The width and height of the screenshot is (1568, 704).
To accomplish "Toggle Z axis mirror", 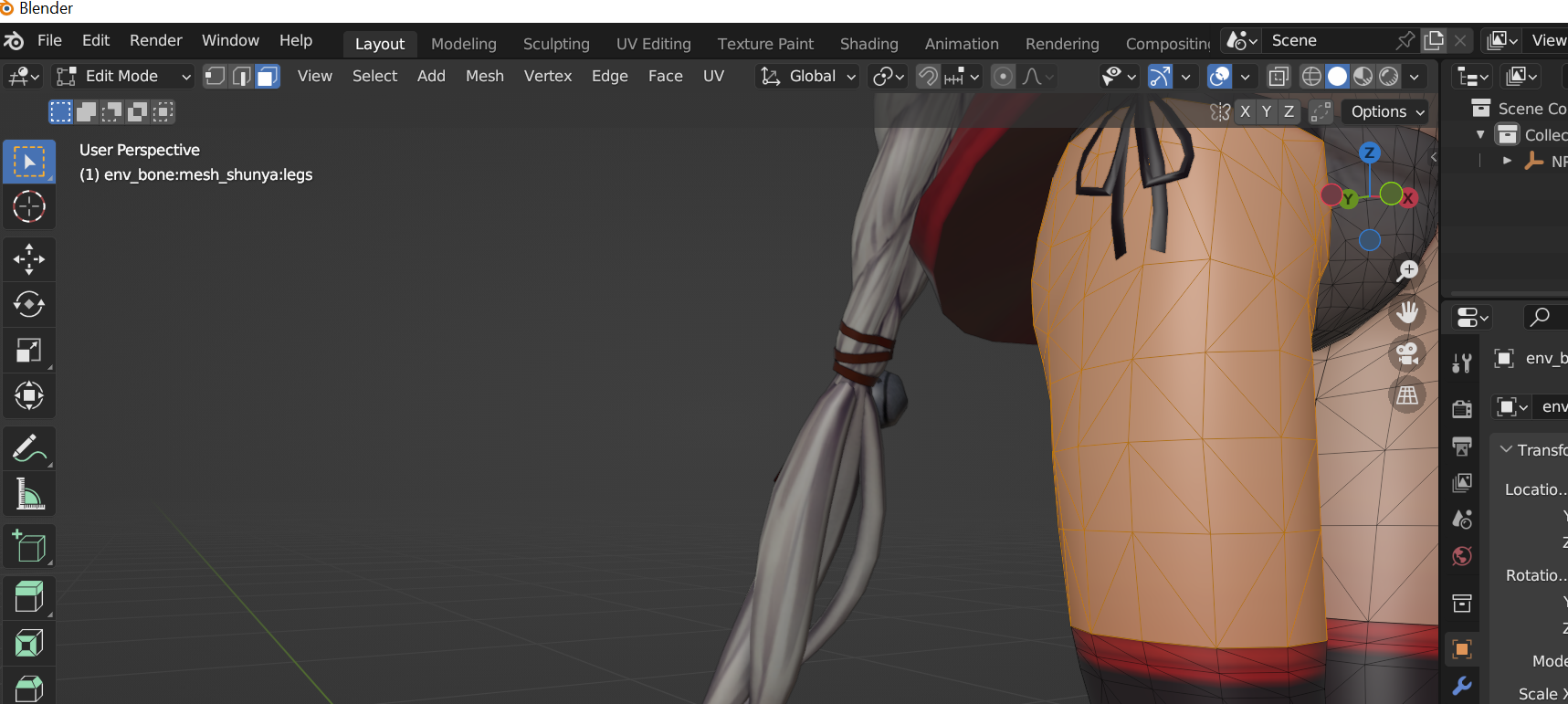I will point(1289,111).
